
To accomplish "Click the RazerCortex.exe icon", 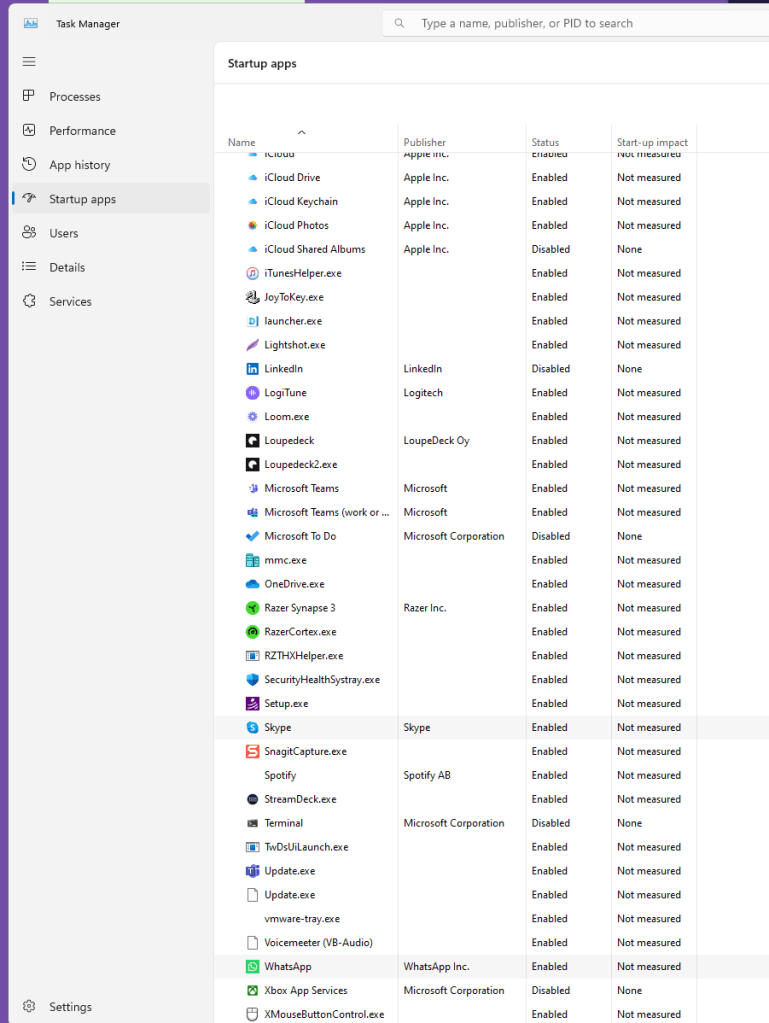I will (252, 632).
